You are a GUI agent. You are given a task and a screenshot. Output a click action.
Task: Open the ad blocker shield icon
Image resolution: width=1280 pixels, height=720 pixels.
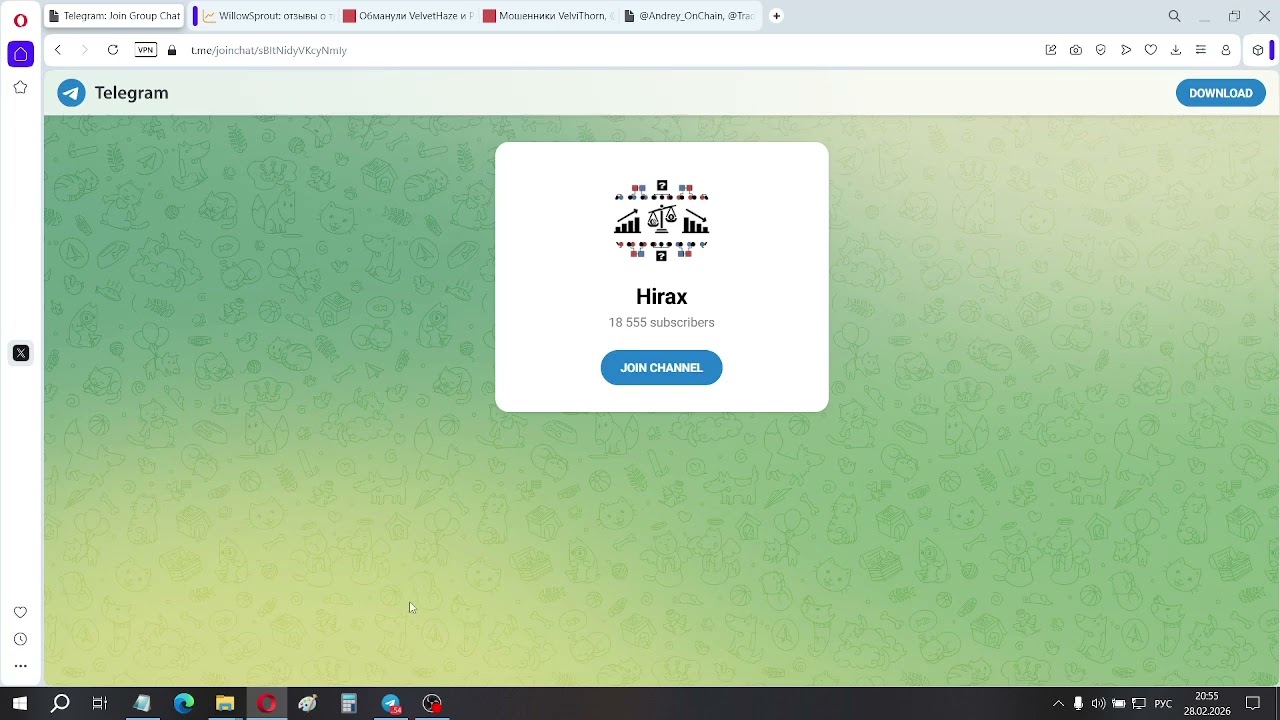click(x=1101, y=50)
